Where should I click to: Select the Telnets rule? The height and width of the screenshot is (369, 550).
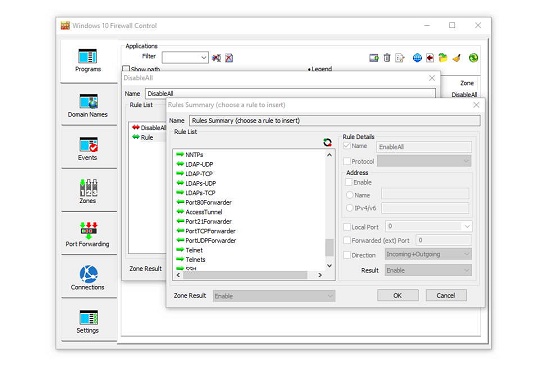[195, 260]
